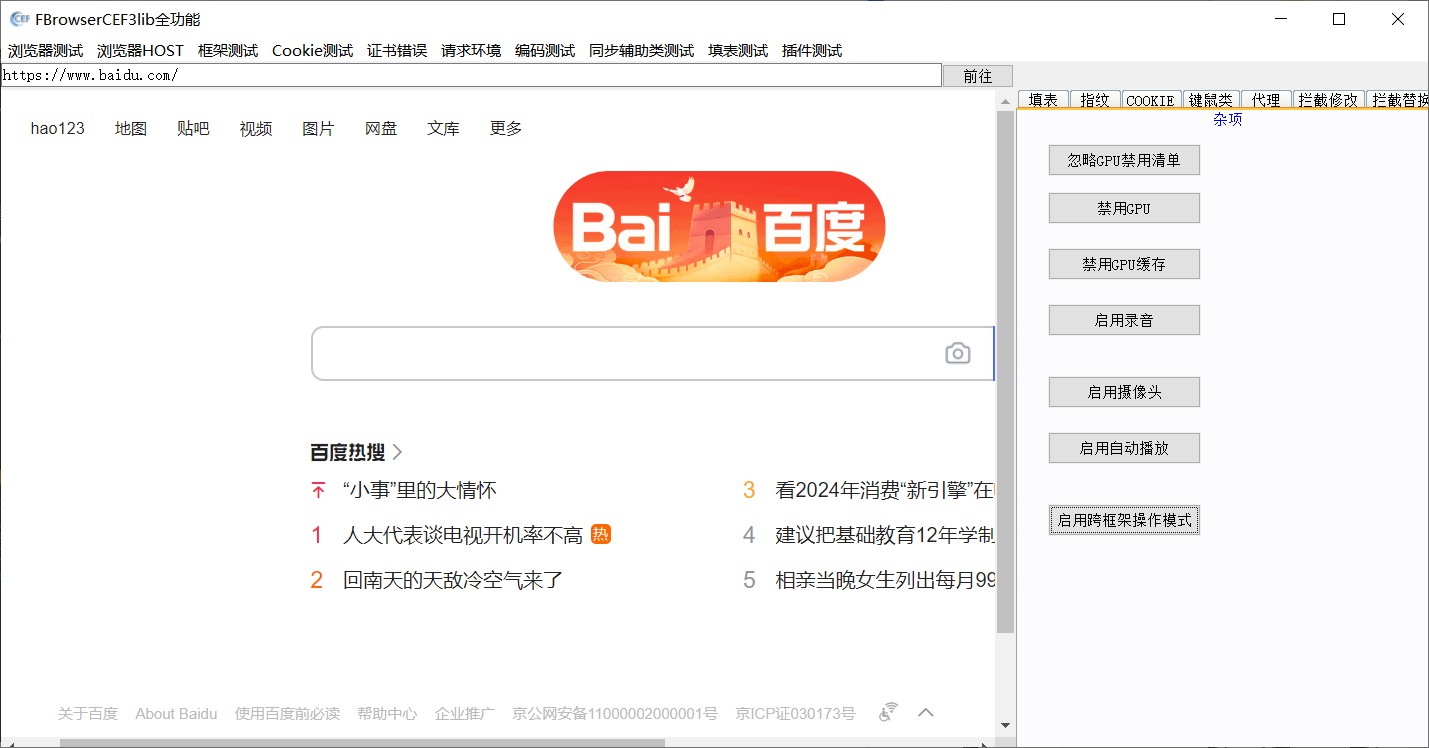Open hot search 看2024年消费“新引擎”
This screenshot has height=748, width=1429.
tap(885, 490)
